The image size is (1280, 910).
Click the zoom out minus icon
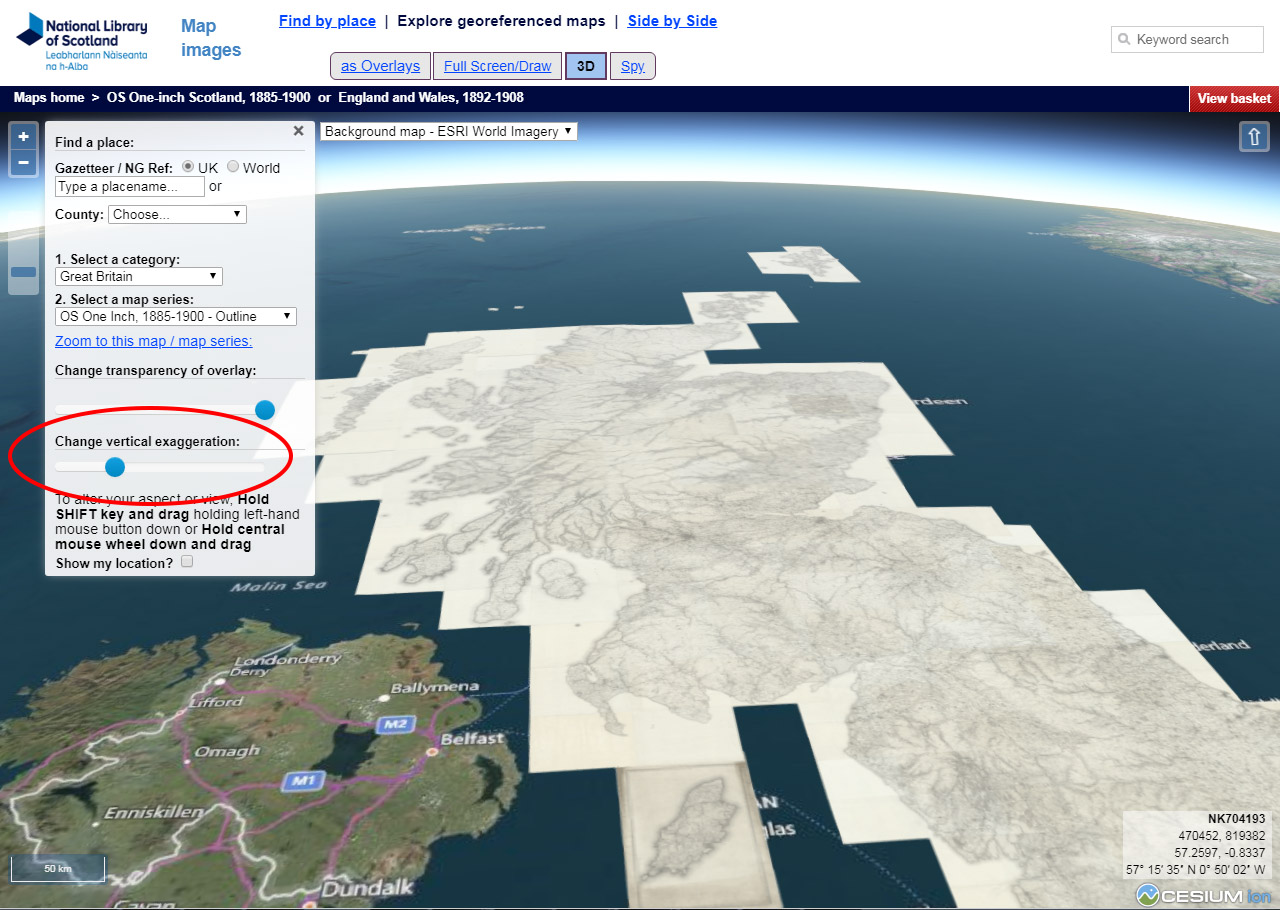pyautogui.click(x=22, y=162)
